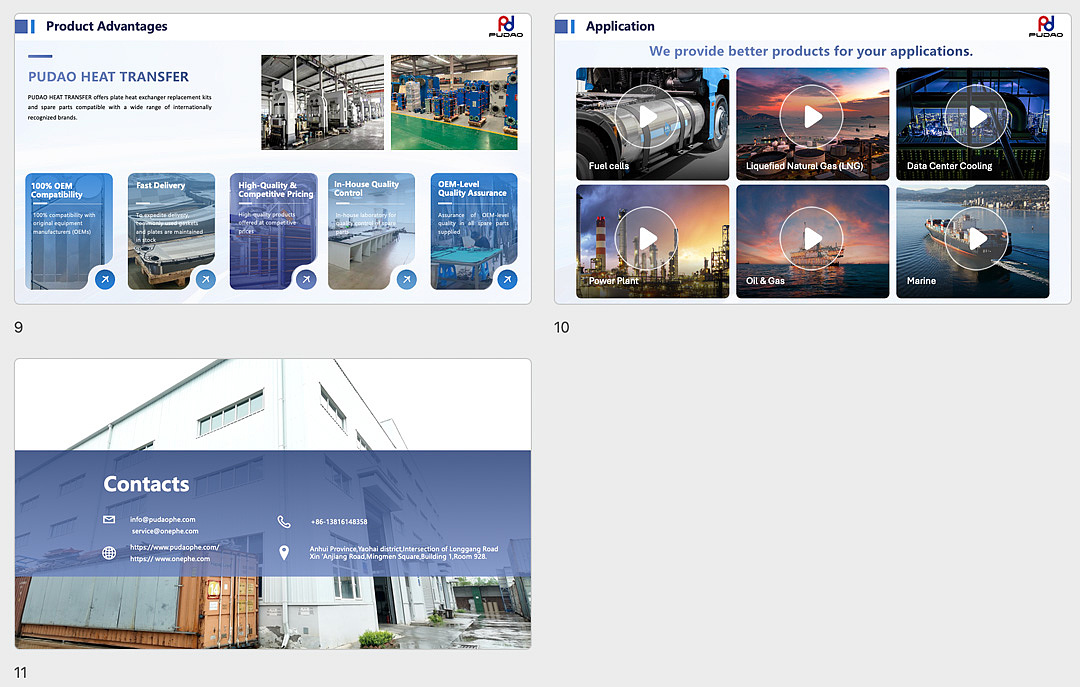The height and width of the screenshot is (687, 1080).
Task: Click the In-House Quality Control card title
Action: tap(366, 189)
